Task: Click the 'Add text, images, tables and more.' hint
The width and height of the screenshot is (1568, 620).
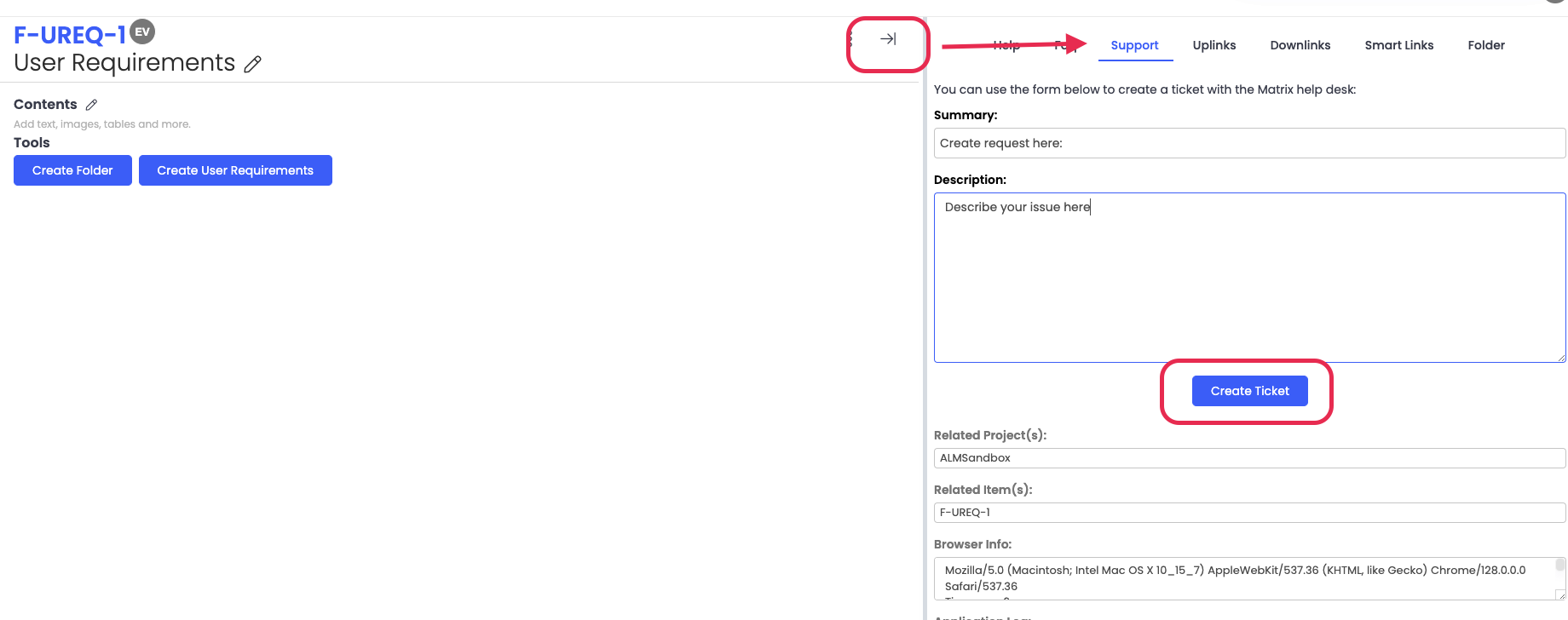Action: pos(102,124)
